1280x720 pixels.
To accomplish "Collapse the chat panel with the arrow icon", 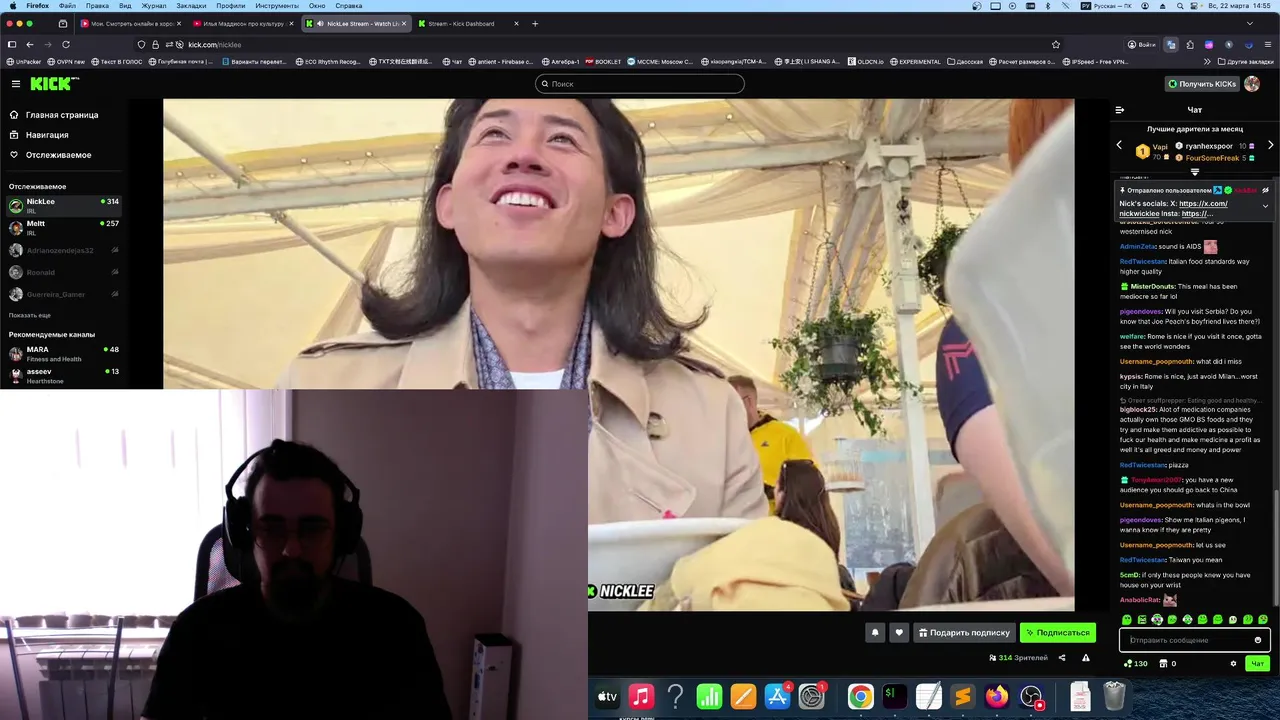I will 1120,110.
